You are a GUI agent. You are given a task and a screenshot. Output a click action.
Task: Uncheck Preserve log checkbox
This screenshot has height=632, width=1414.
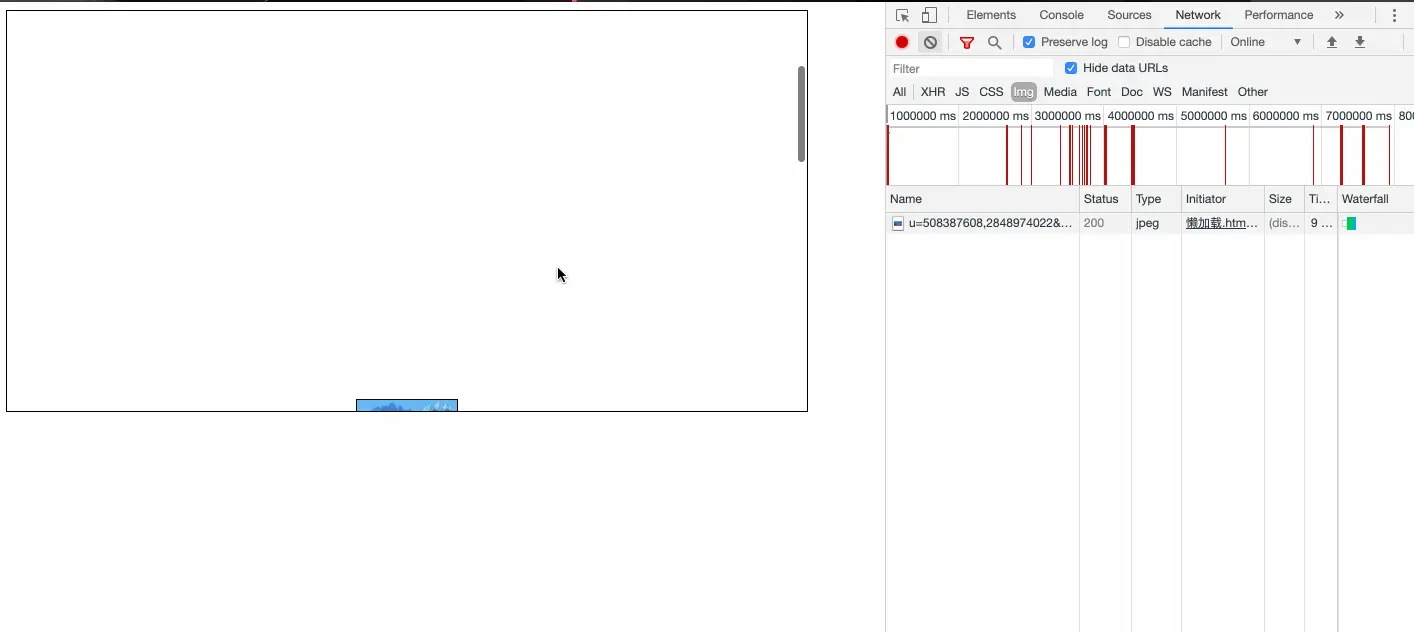pyautogui.click(x=1029, y=42)
